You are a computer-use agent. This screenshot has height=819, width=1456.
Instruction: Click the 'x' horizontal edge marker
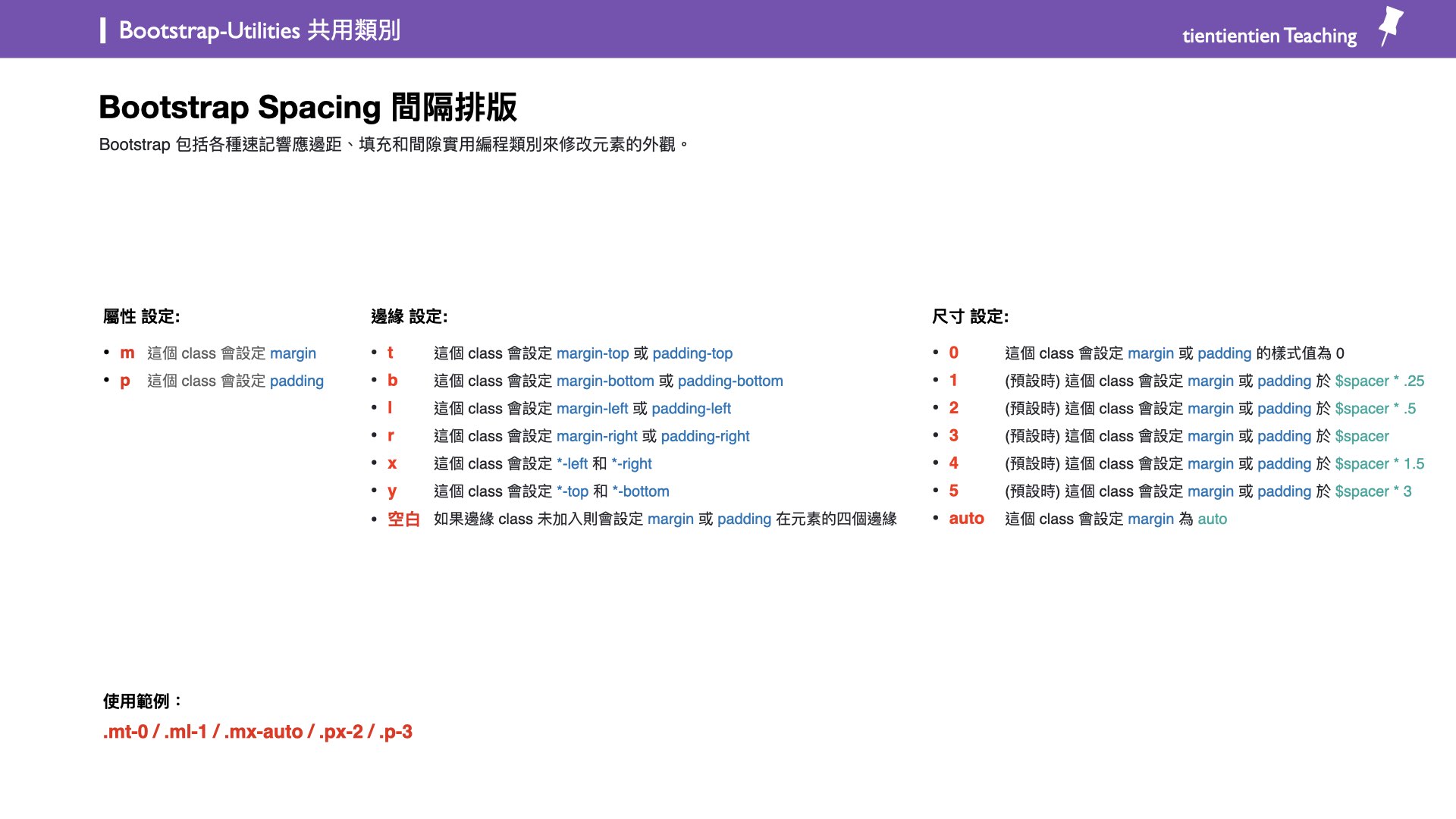coord(391,463)
